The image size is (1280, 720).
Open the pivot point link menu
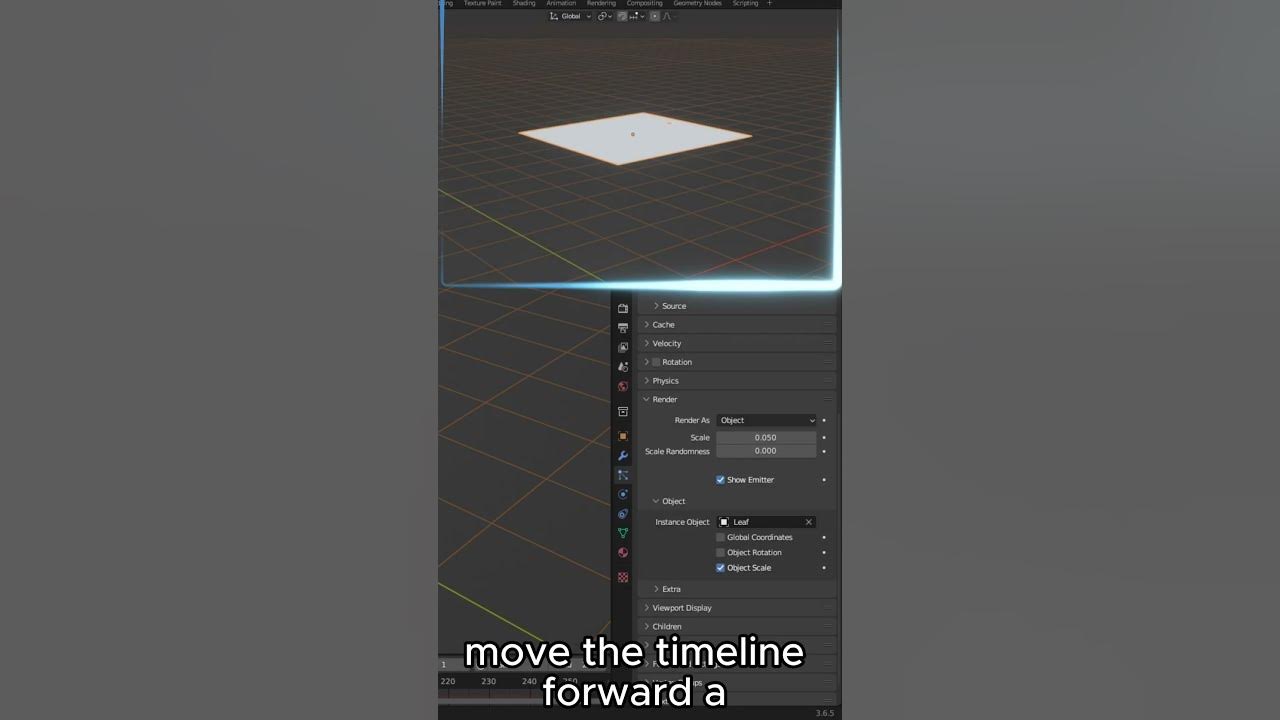point(604,16)
